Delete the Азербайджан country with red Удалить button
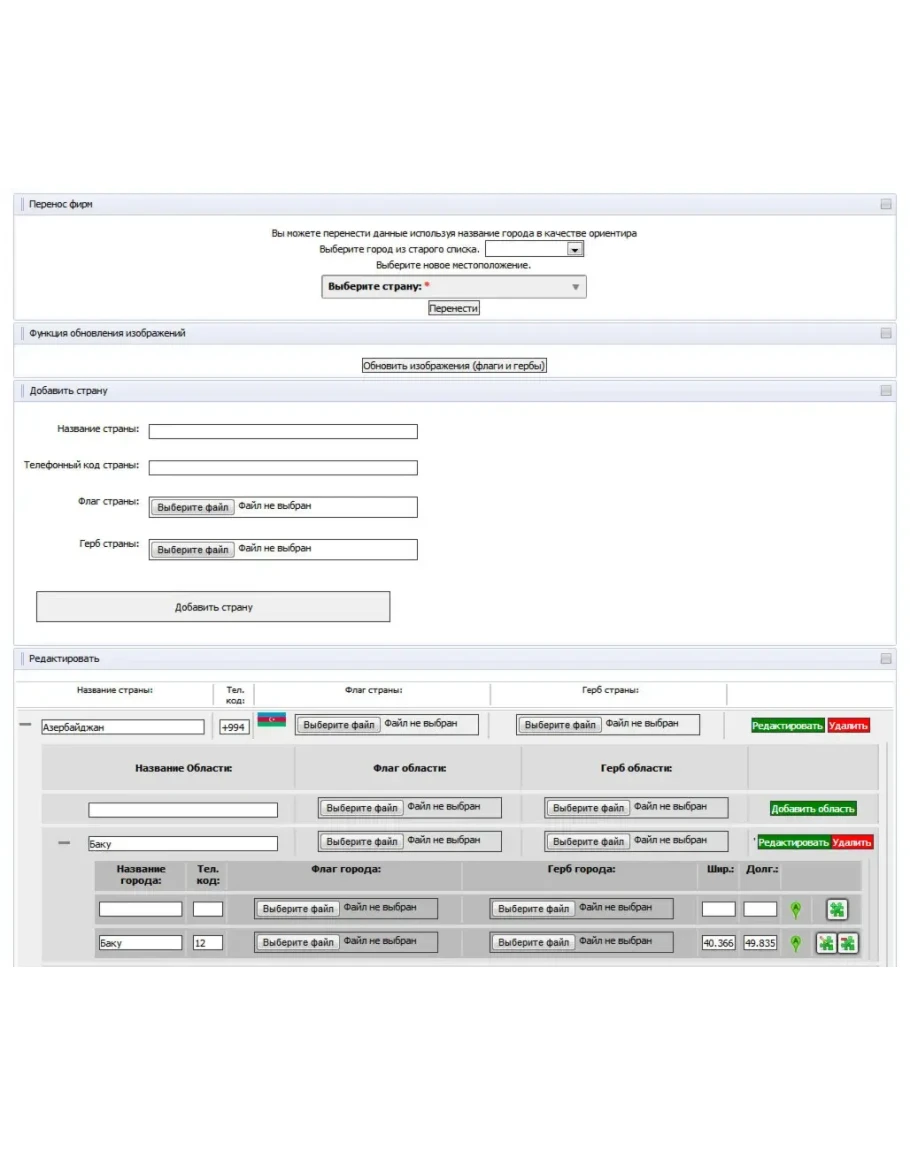 [848, 726]
